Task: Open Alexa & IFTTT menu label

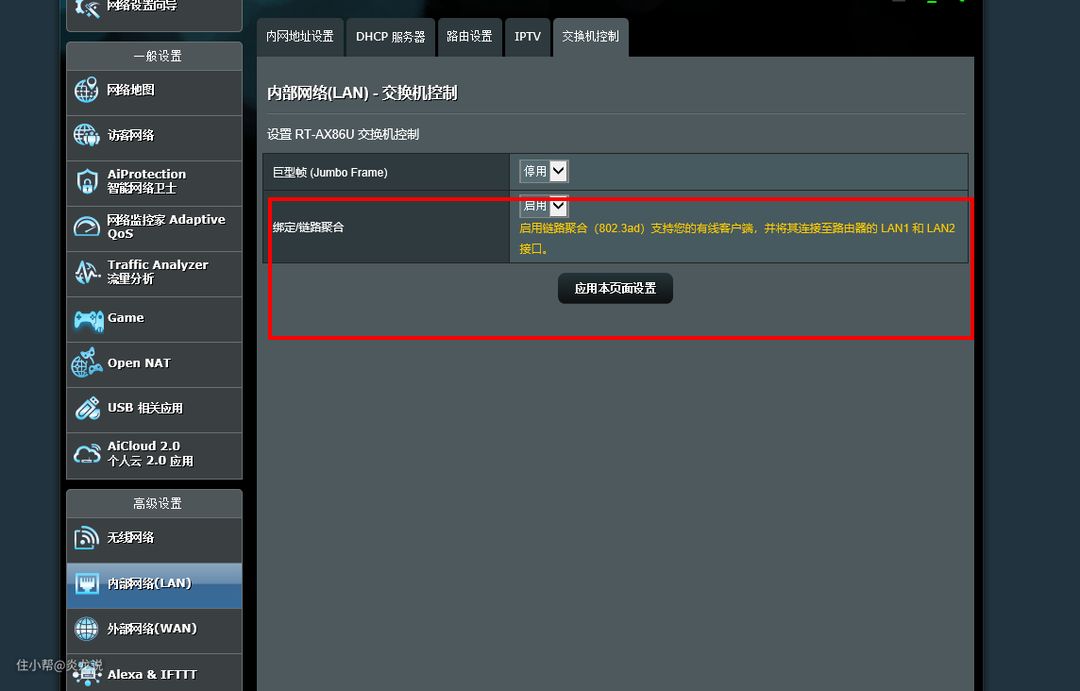Action: point(152,674)
